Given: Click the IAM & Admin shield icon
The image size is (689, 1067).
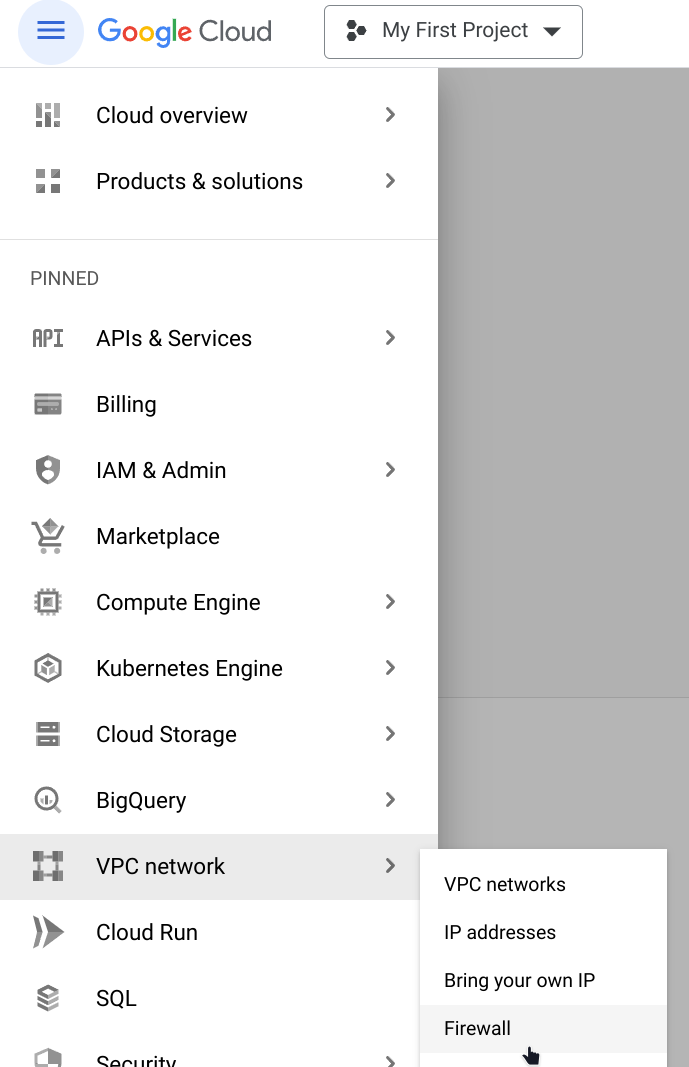Looking at the screenshot, I should 48,470.
